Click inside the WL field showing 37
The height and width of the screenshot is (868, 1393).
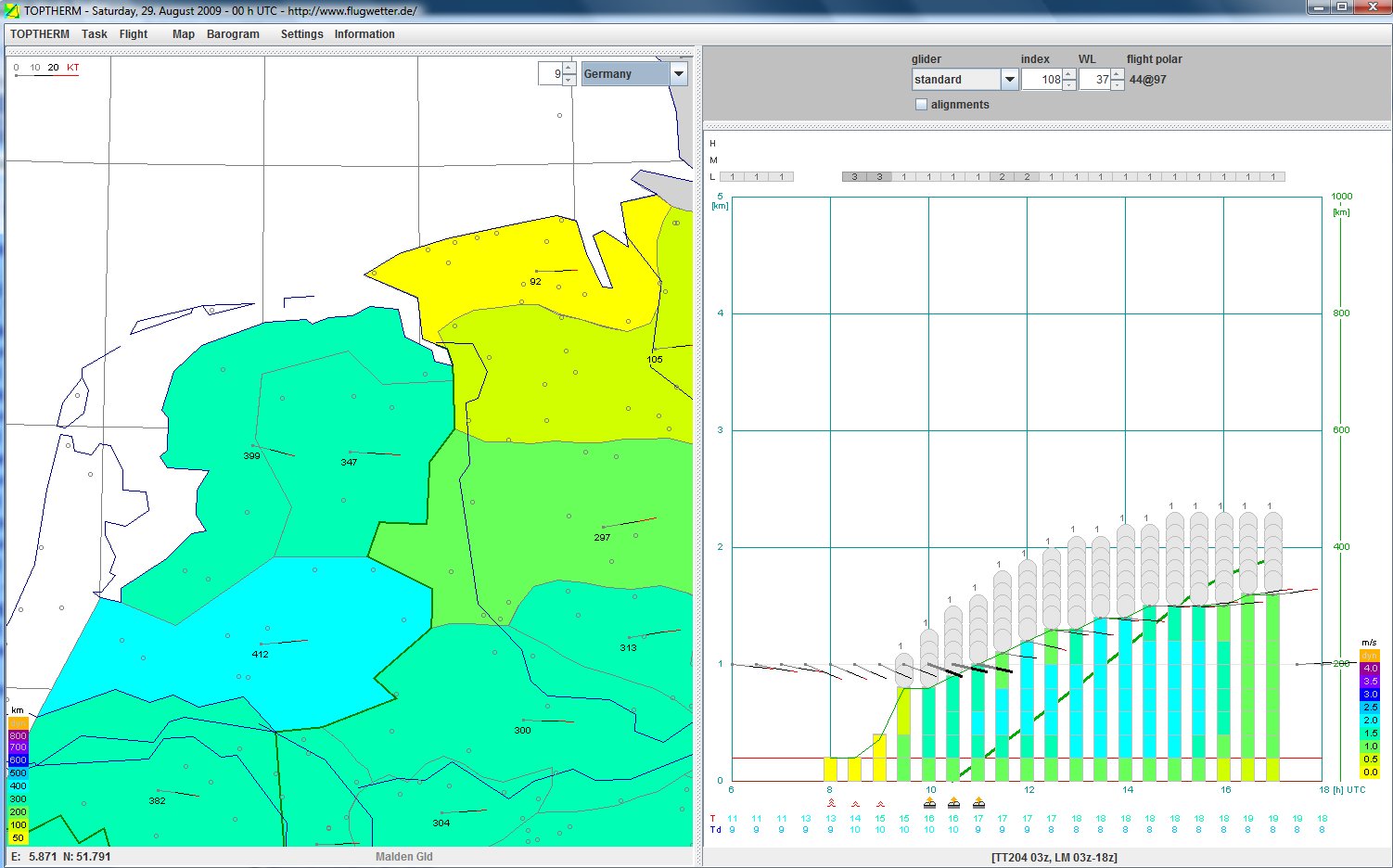click(x=1095, y=80)
